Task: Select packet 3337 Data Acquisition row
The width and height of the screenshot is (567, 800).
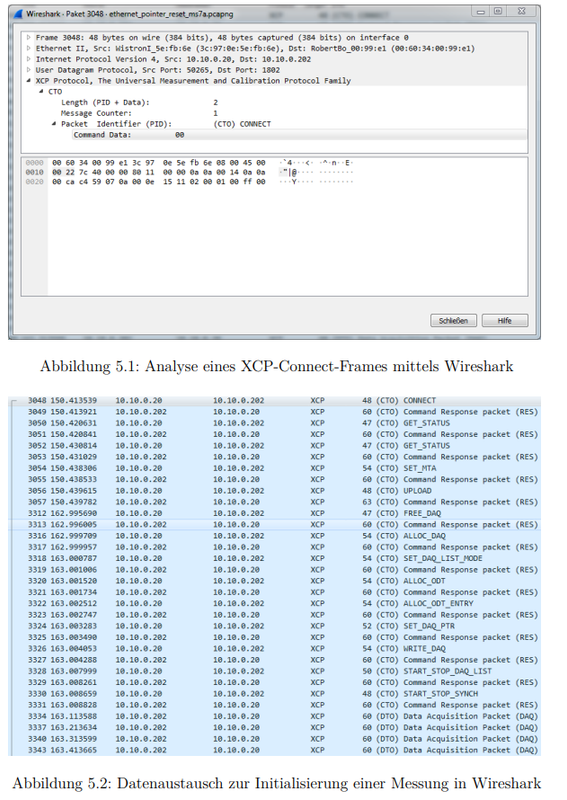Action: pos(275,727)
